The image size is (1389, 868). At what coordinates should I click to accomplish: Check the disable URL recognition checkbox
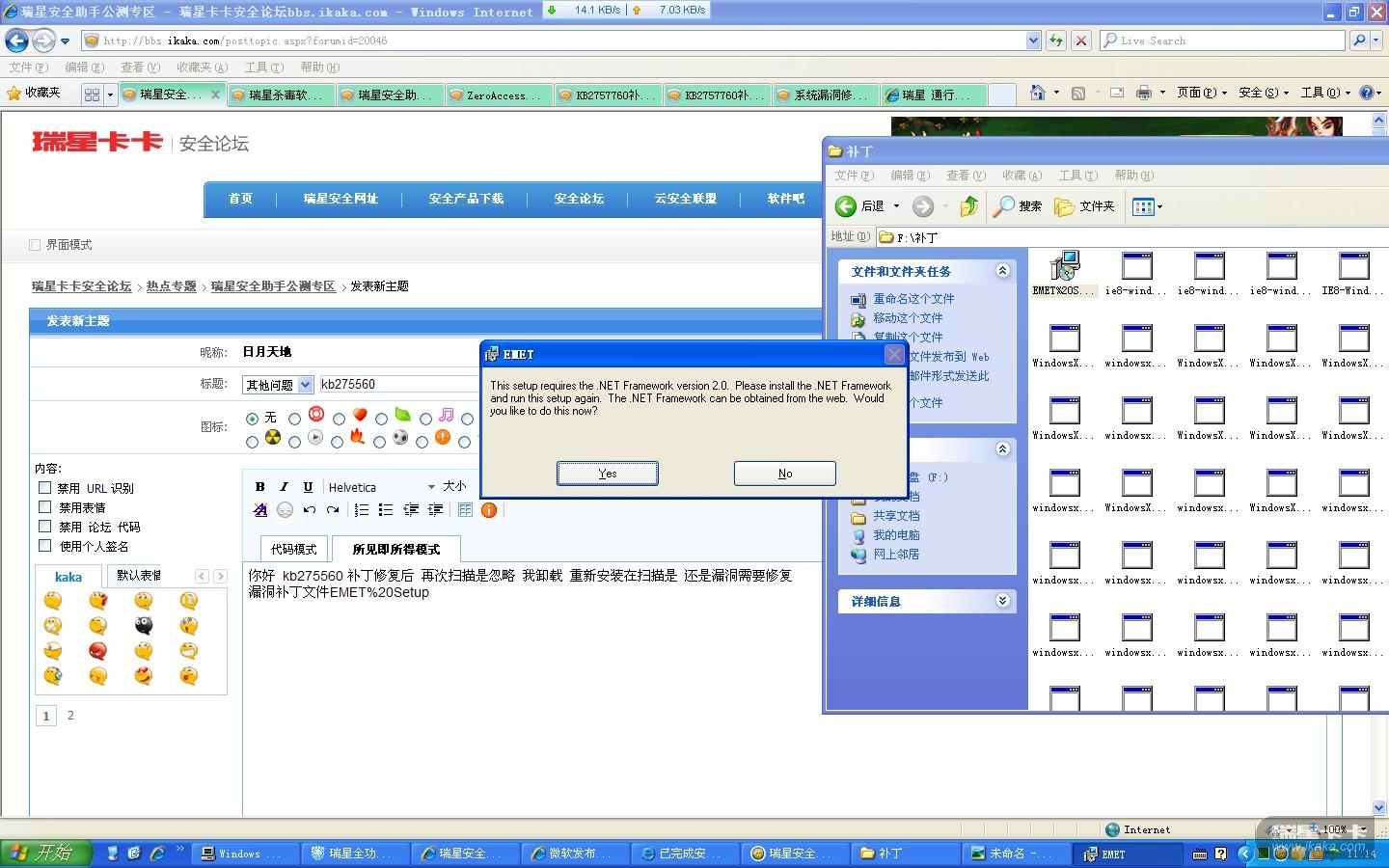44,488
